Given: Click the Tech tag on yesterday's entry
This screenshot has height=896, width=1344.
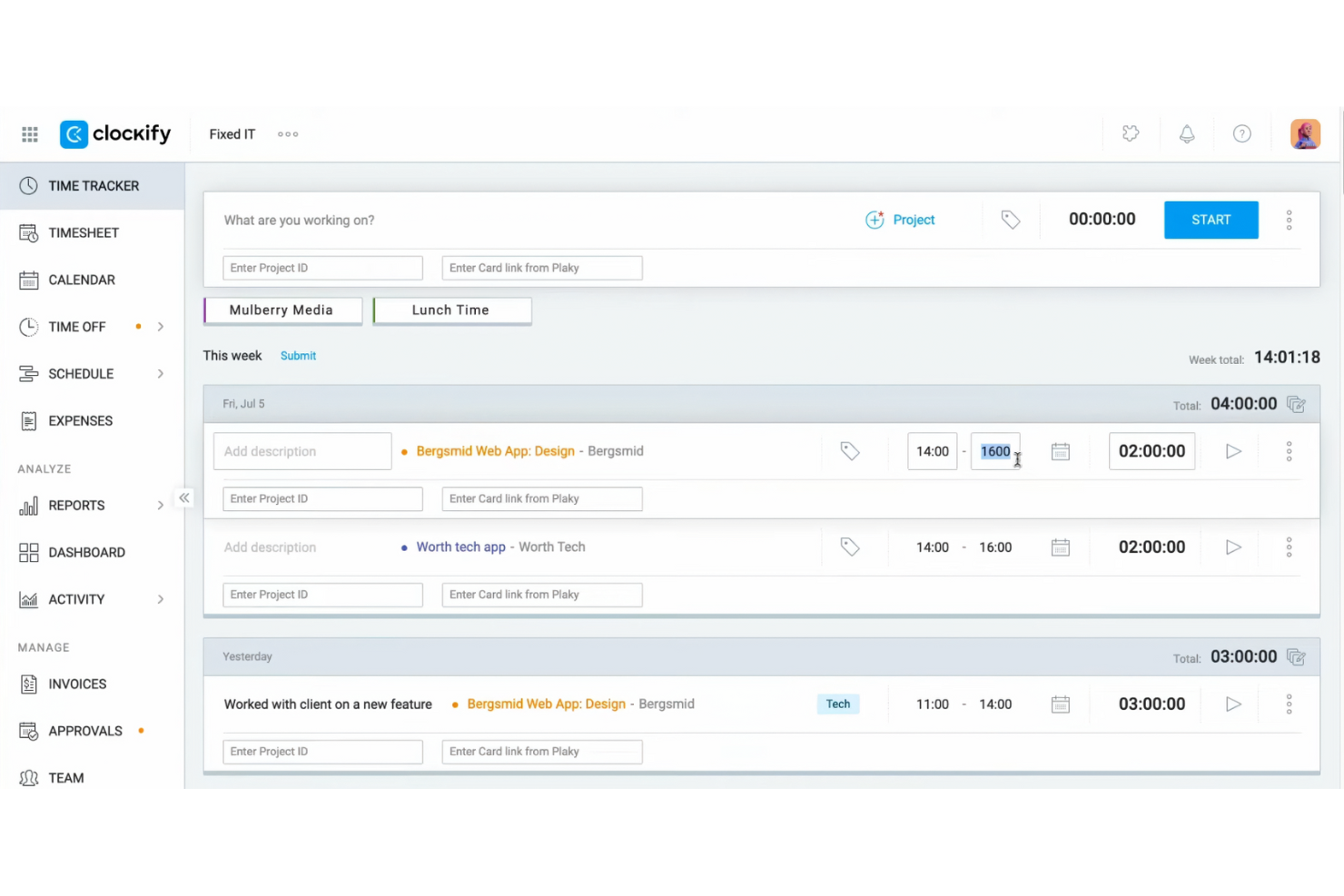Looking at the screenshot, I should [x=838, y=704].
